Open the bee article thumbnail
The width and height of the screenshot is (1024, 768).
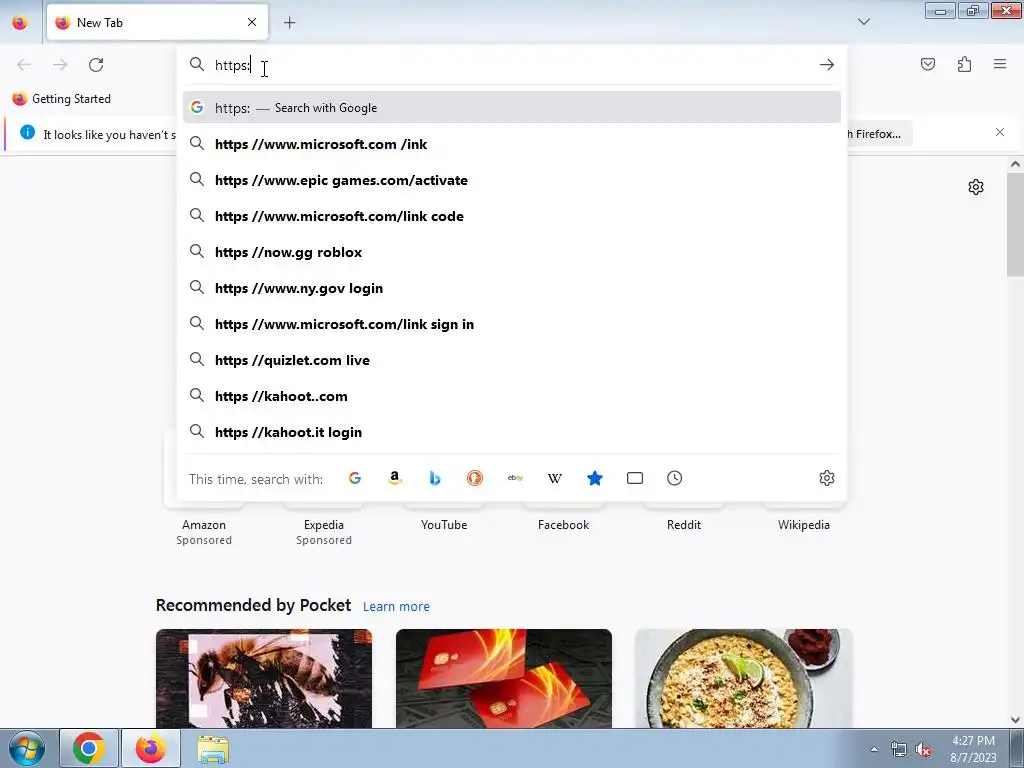(264, 679)
